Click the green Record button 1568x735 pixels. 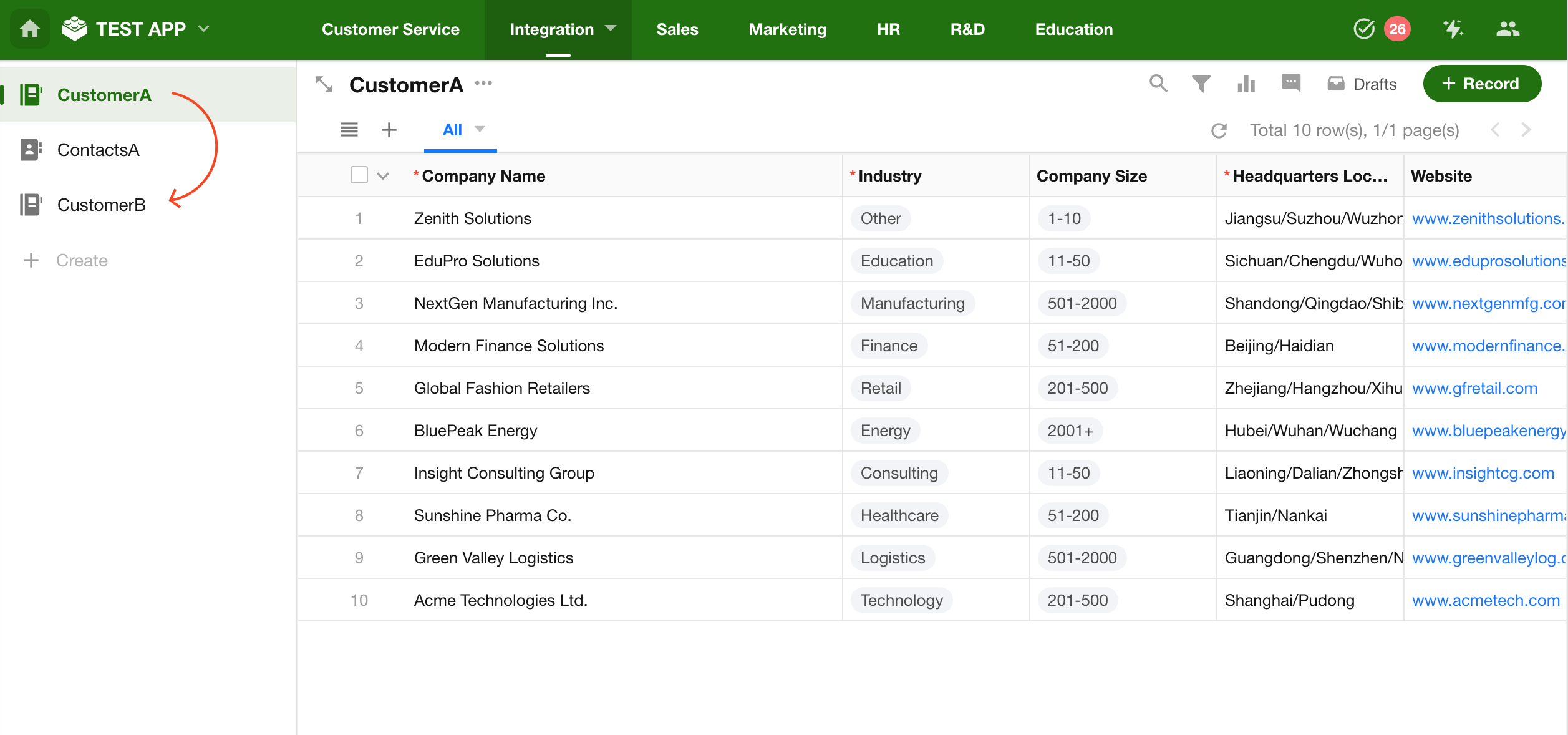click(x=1481, y=84)
